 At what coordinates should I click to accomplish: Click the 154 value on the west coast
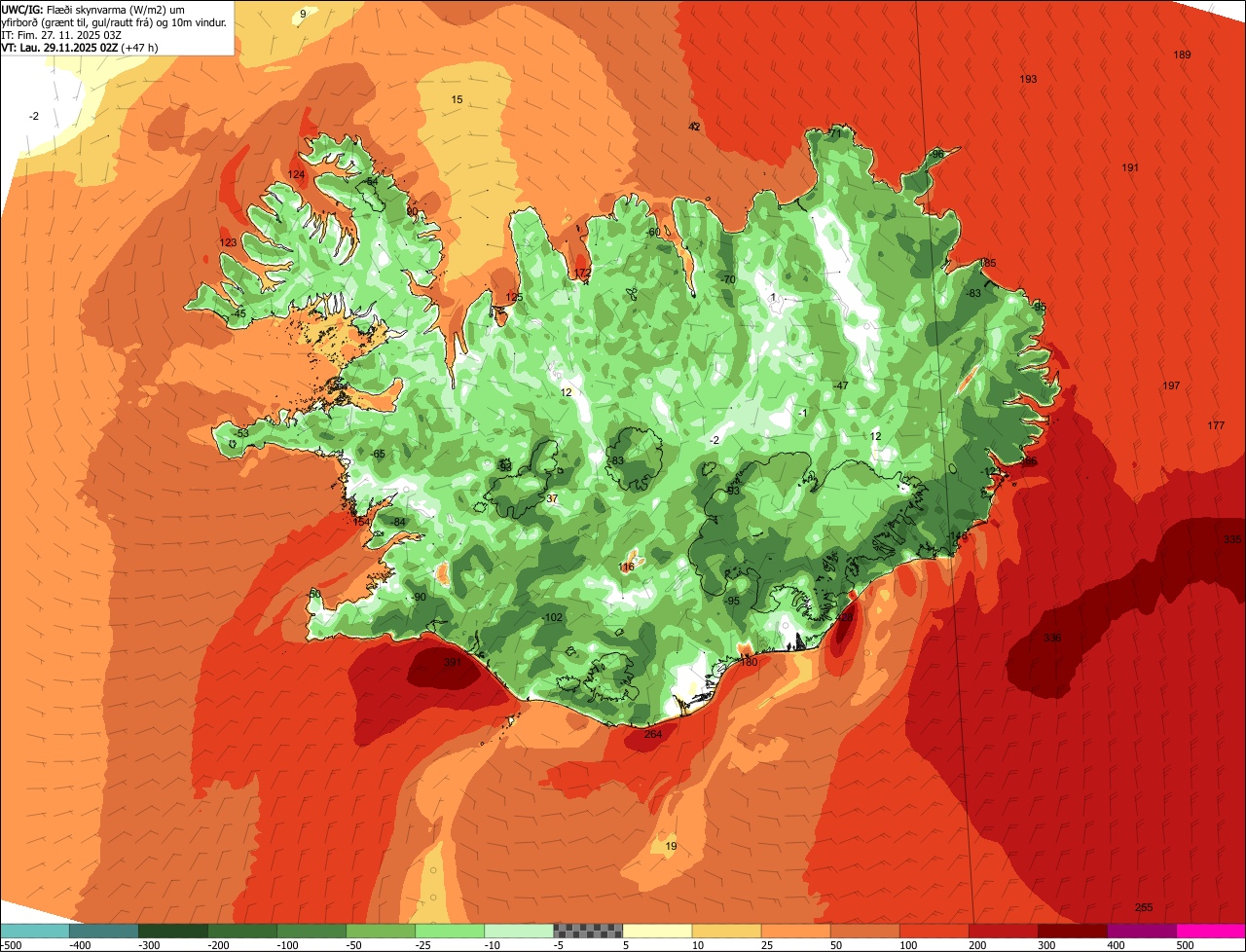(361, 522)
